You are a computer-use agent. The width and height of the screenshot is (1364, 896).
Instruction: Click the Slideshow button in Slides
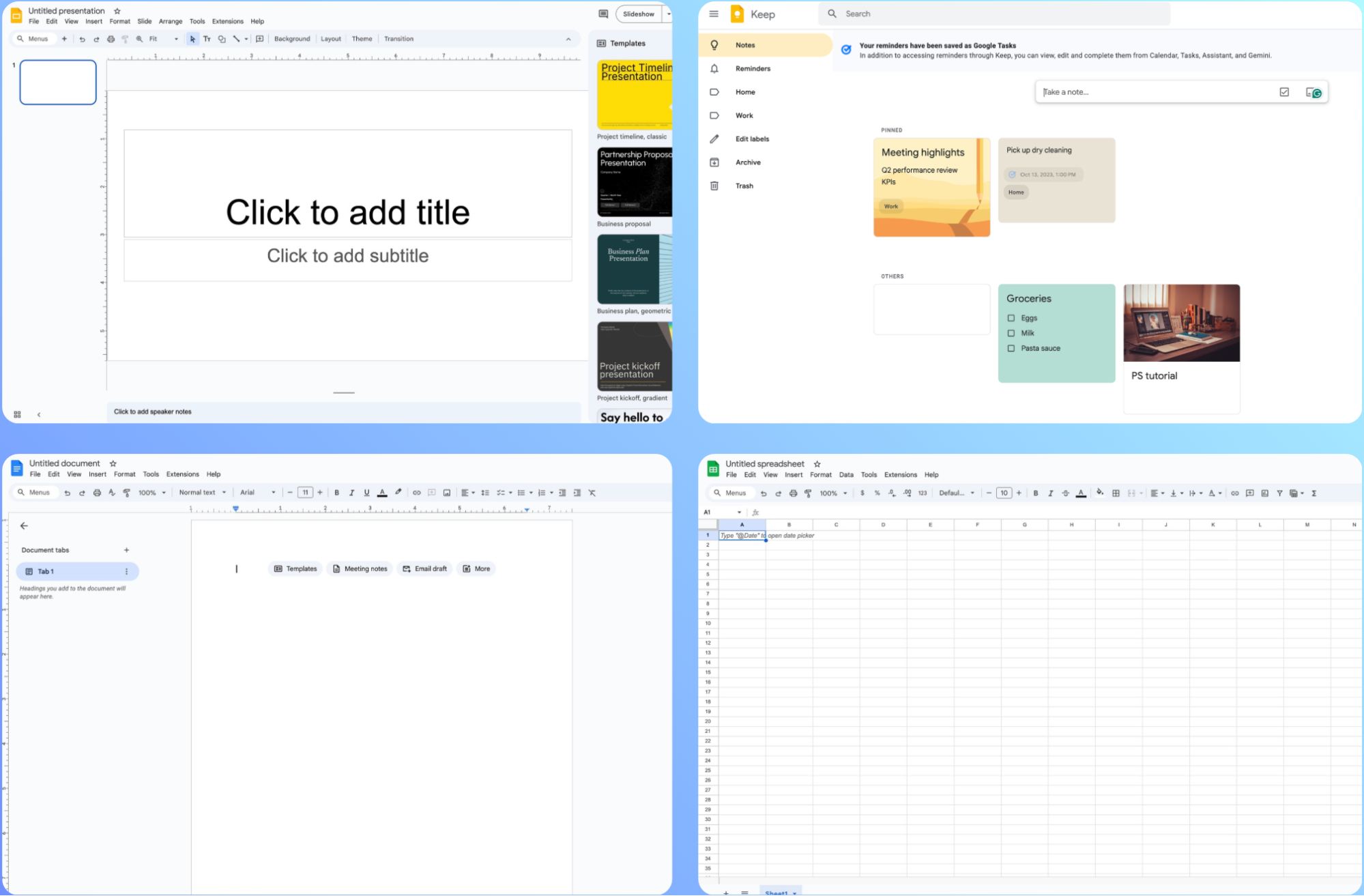click(638, 14)
